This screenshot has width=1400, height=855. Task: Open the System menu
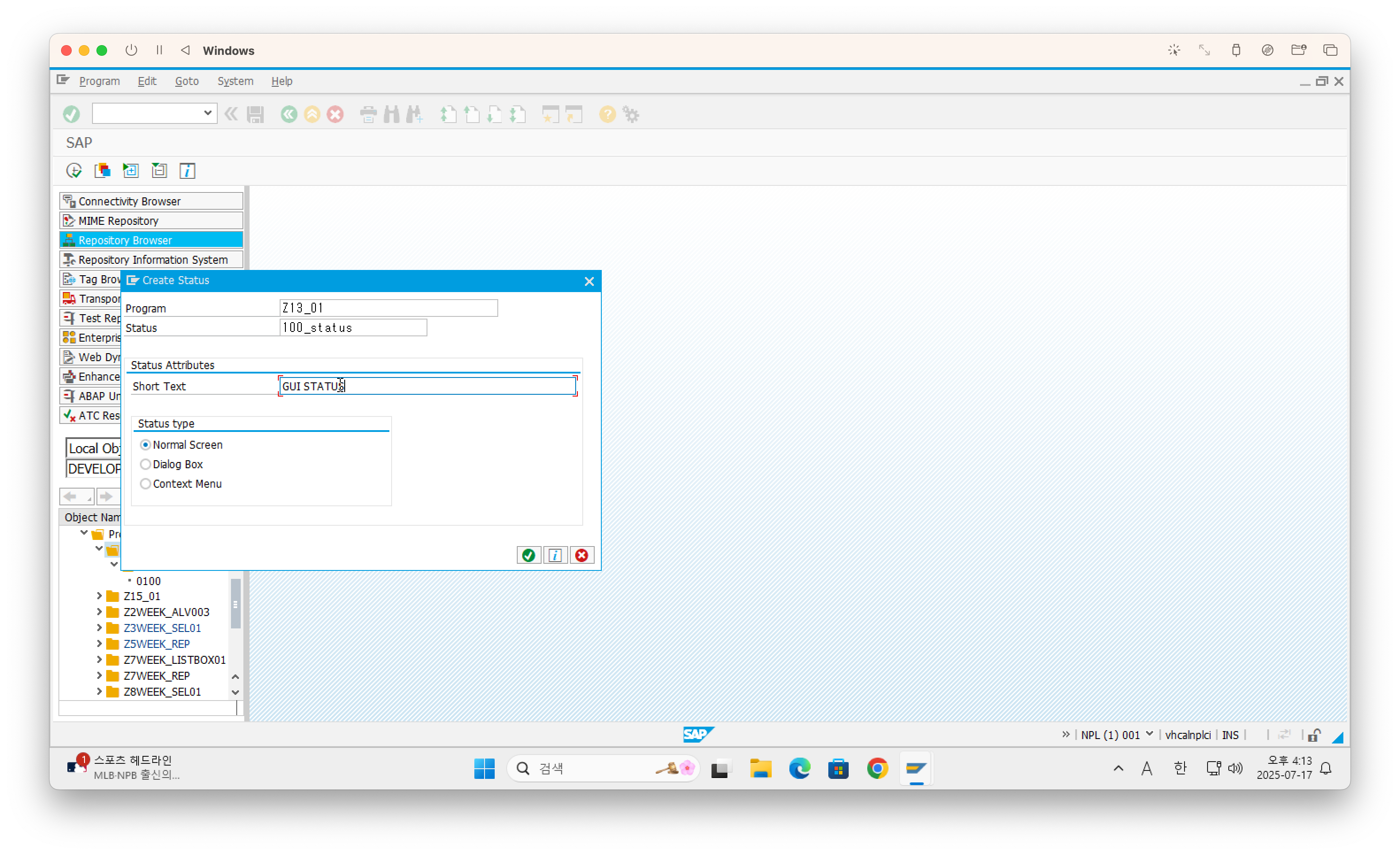[235, 81]
